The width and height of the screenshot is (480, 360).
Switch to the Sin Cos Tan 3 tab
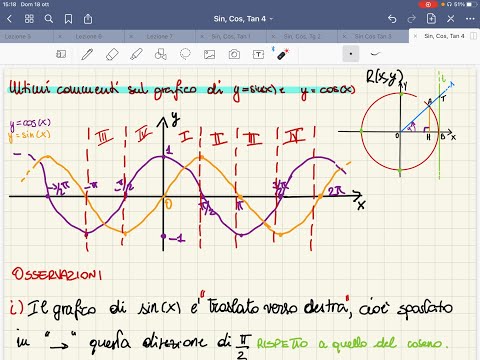pyautogui.click(x=373, y=36)
